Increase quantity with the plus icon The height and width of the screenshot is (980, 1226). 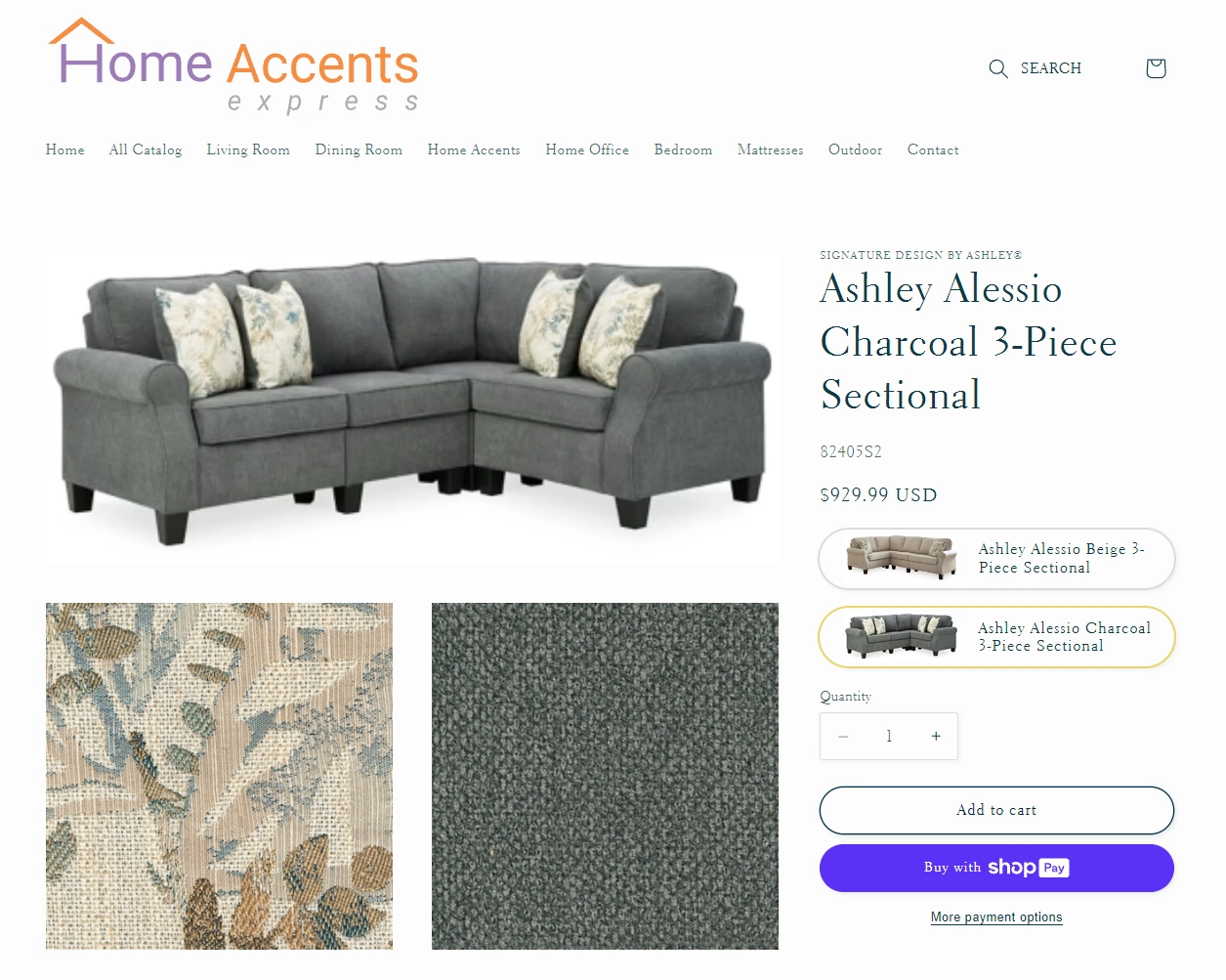[x=936, y=737]
